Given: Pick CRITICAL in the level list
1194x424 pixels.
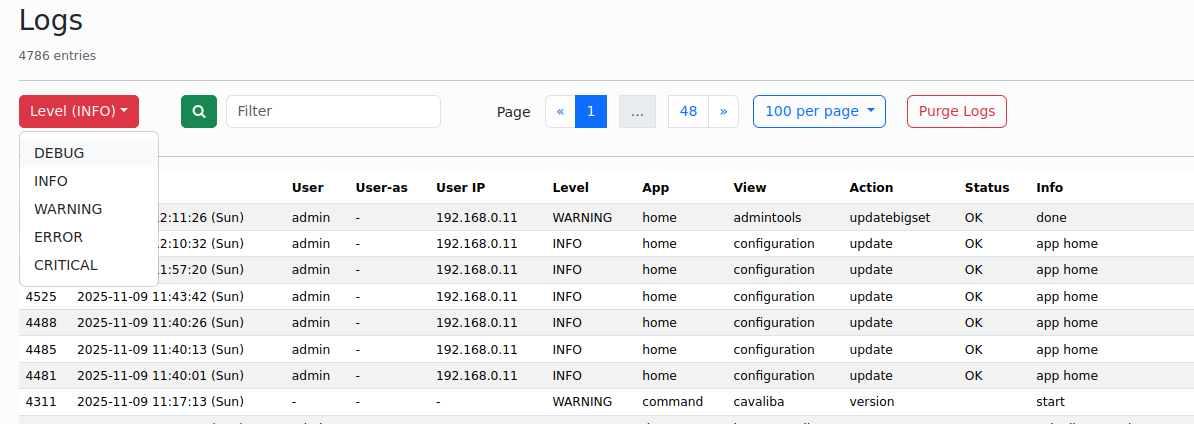Looking at the screenshot, I should click(66, 265).
